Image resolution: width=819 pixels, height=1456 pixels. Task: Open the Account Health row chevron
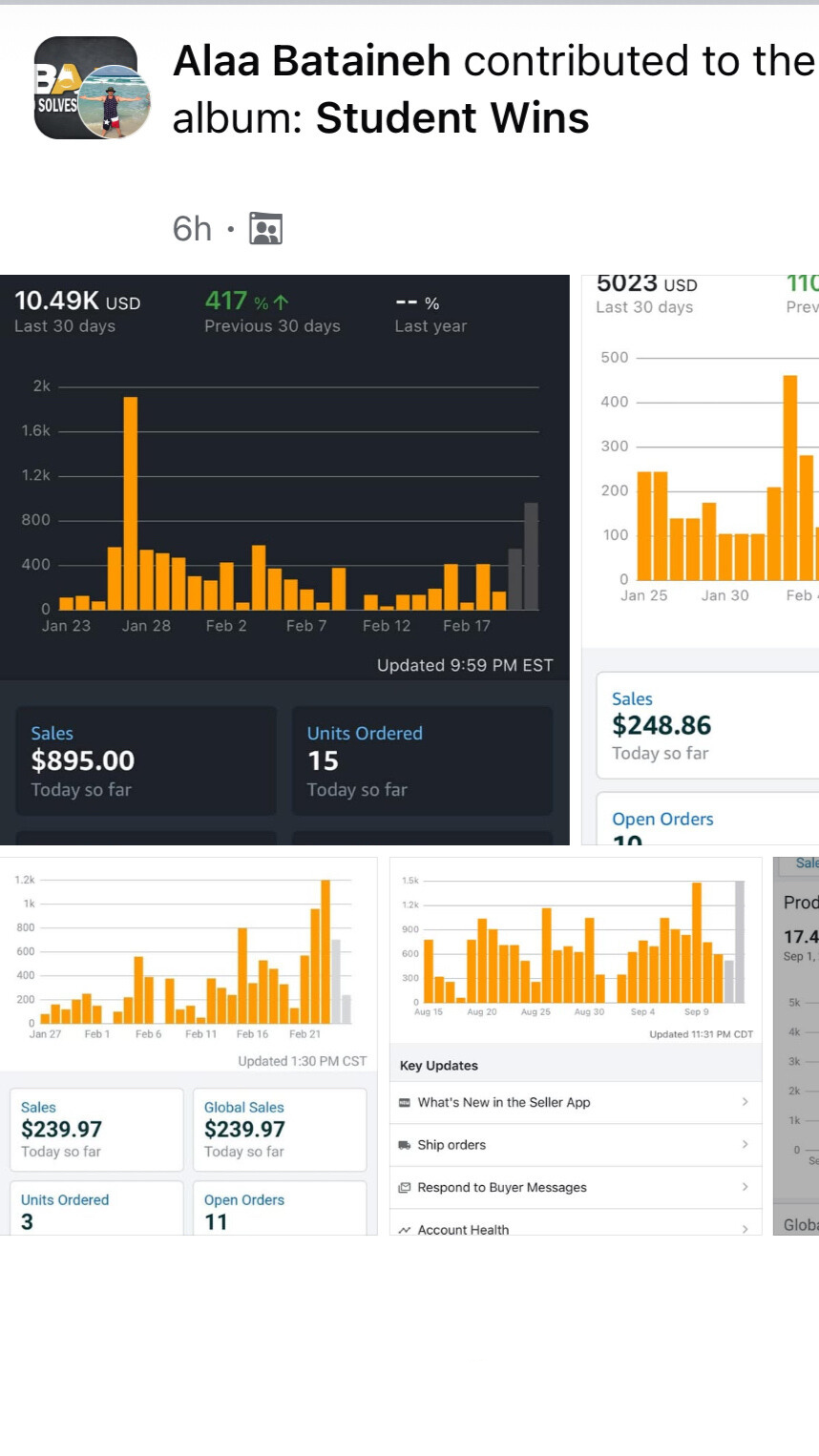[745, 1229]
